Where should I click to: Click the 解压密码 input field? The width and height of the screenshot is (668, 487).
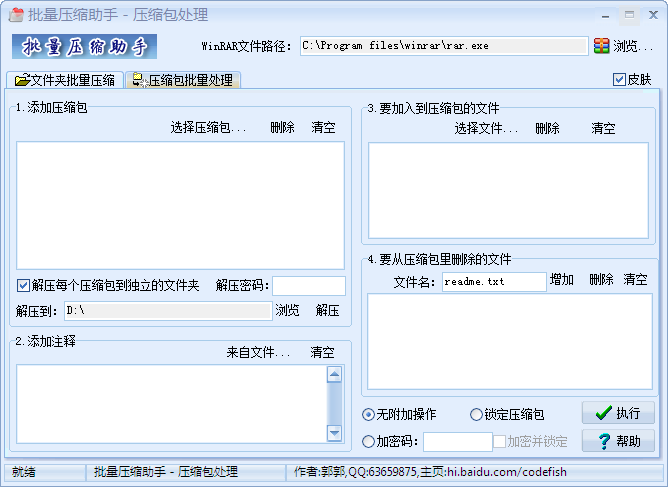point(309,285)
